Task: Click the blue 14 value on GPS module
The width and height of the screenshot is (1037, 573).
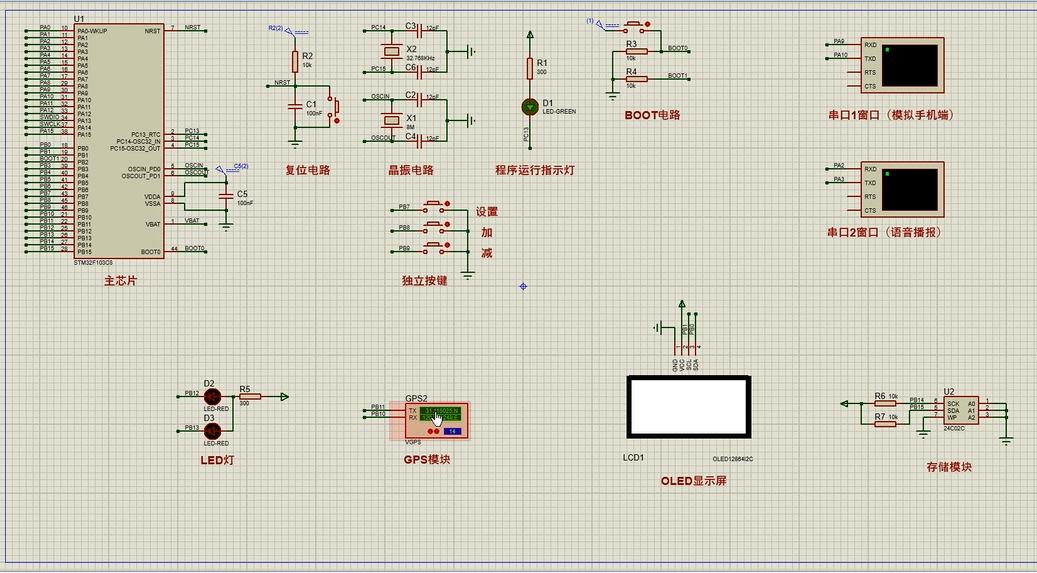Action: (x=452, y=431)
